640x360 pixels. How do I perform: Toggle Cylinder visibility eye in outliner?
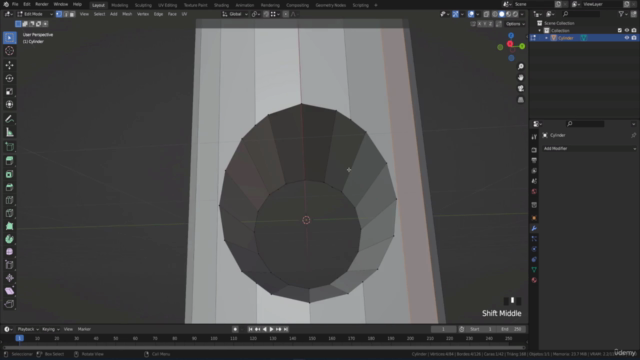pyautogui.click(x=627, y=38)
